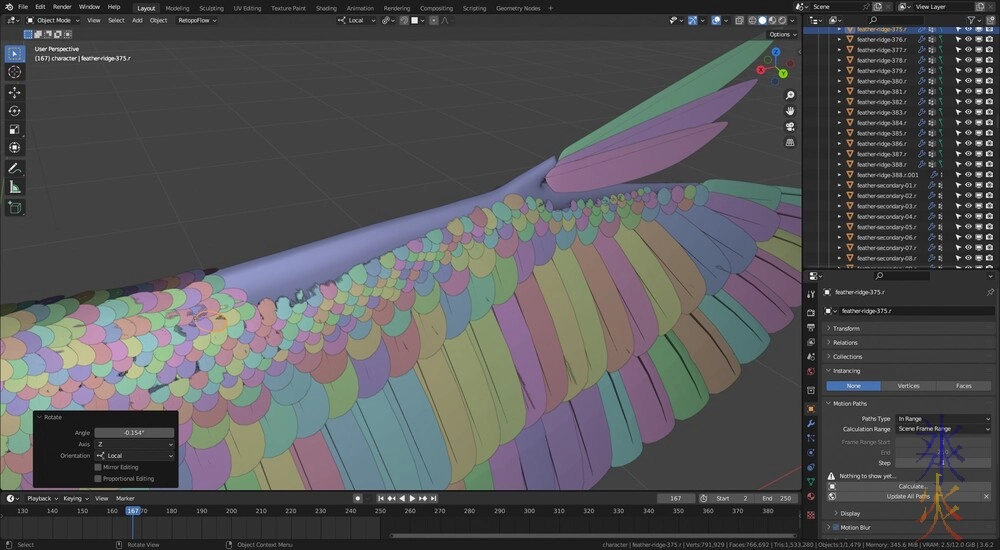Activate the Rotate tool
1000x550 pixels.
[x=15, y=111]
